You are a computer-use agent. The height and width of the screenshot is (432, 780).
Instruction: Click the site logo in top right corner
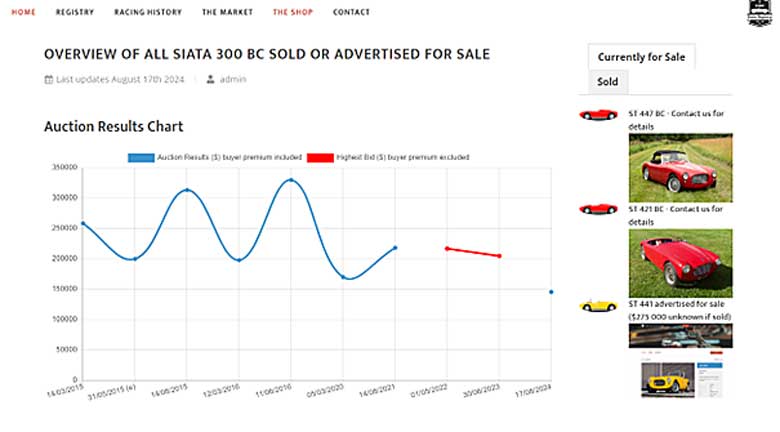coord(764,10)
